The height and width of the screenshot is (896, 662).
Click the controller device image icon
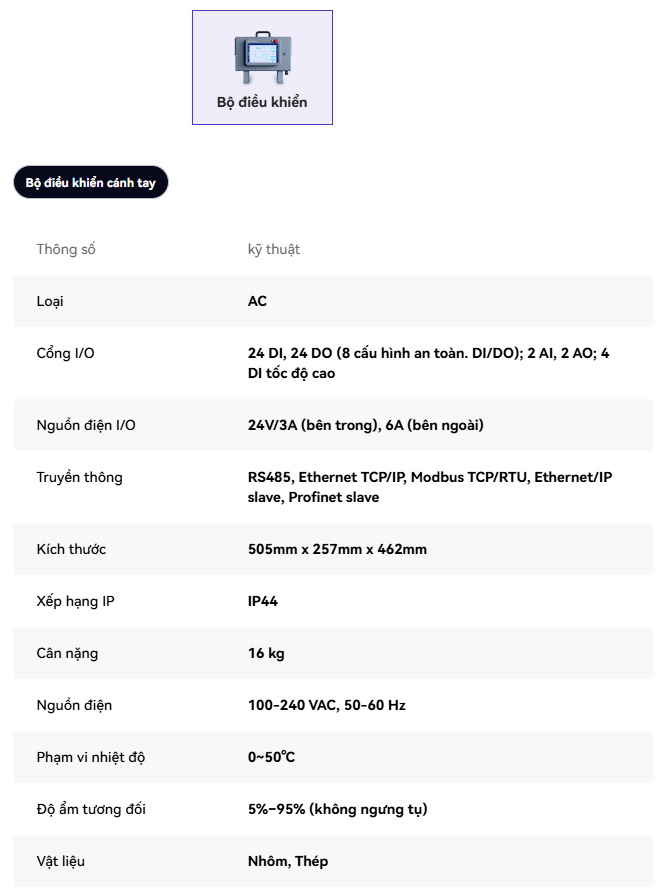point(262,60)
